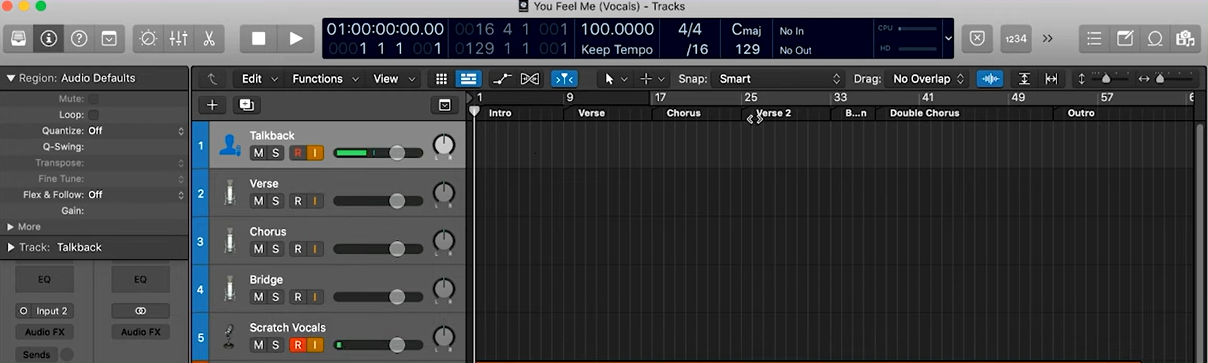Select the tracks list view icon
The width and height of the screenshot is (1208, 363).
click(x=467, y=78)
